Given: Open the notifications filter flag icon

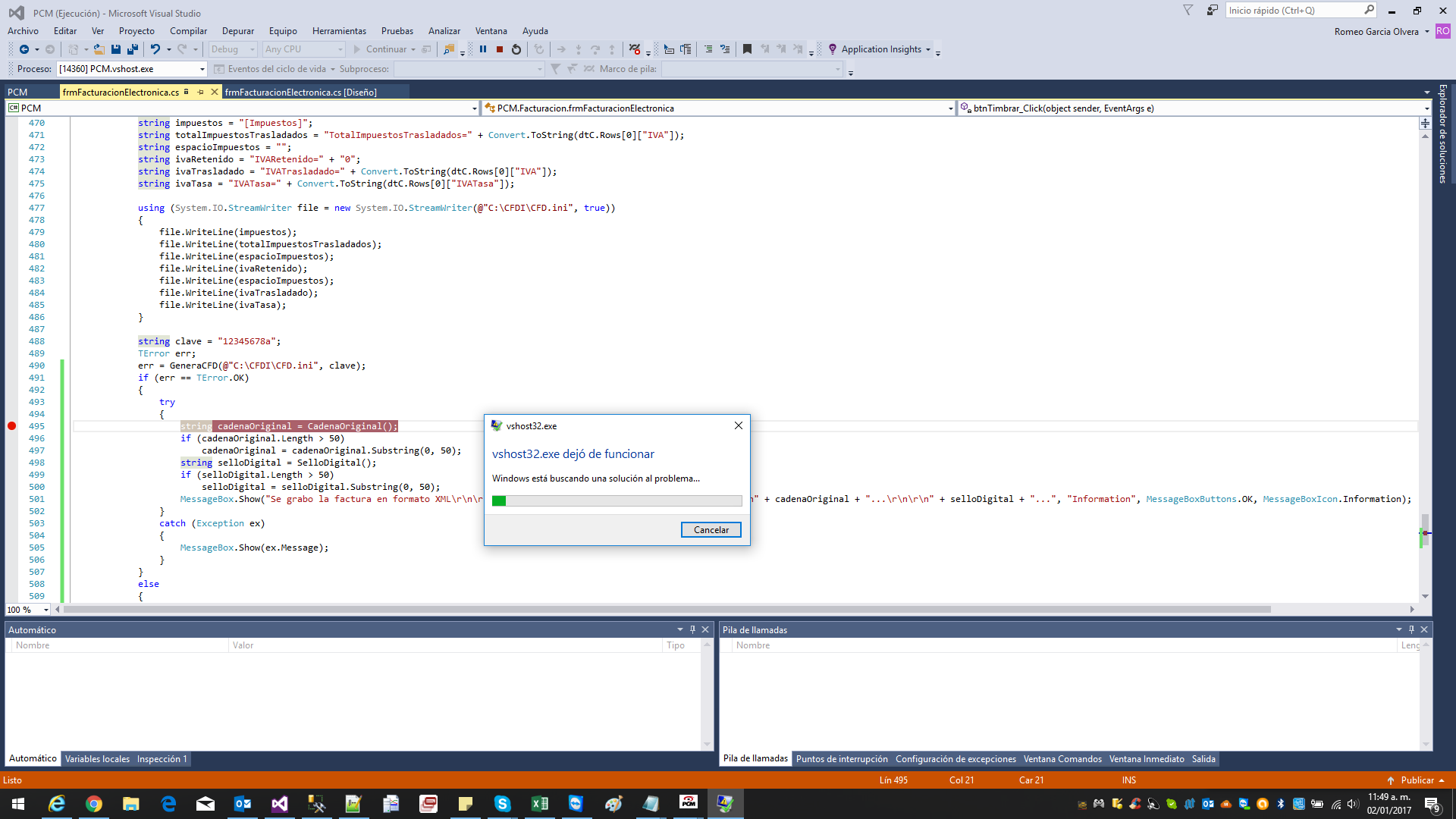Looking at the screenshot, I should point(1188,11).
